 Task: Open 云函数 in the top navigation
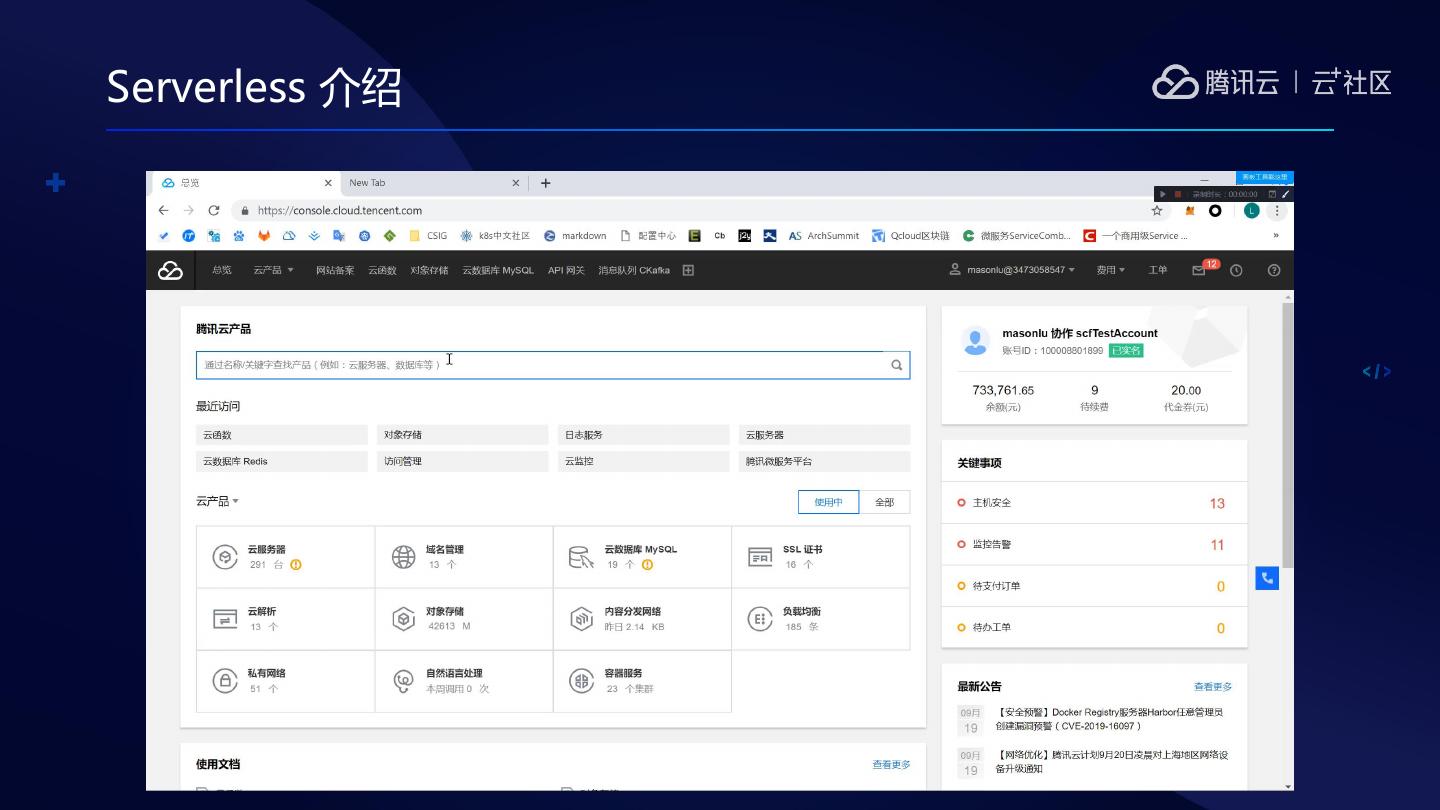tap(382, 270)
